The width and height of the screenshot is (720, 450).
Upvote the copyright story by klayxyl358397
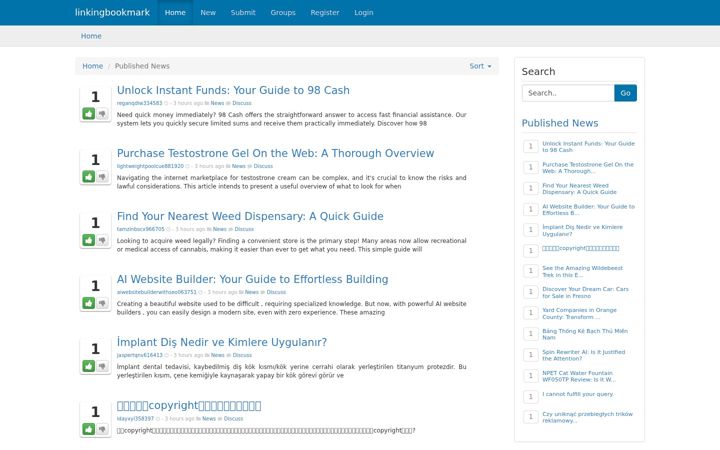tap(89, 429)
